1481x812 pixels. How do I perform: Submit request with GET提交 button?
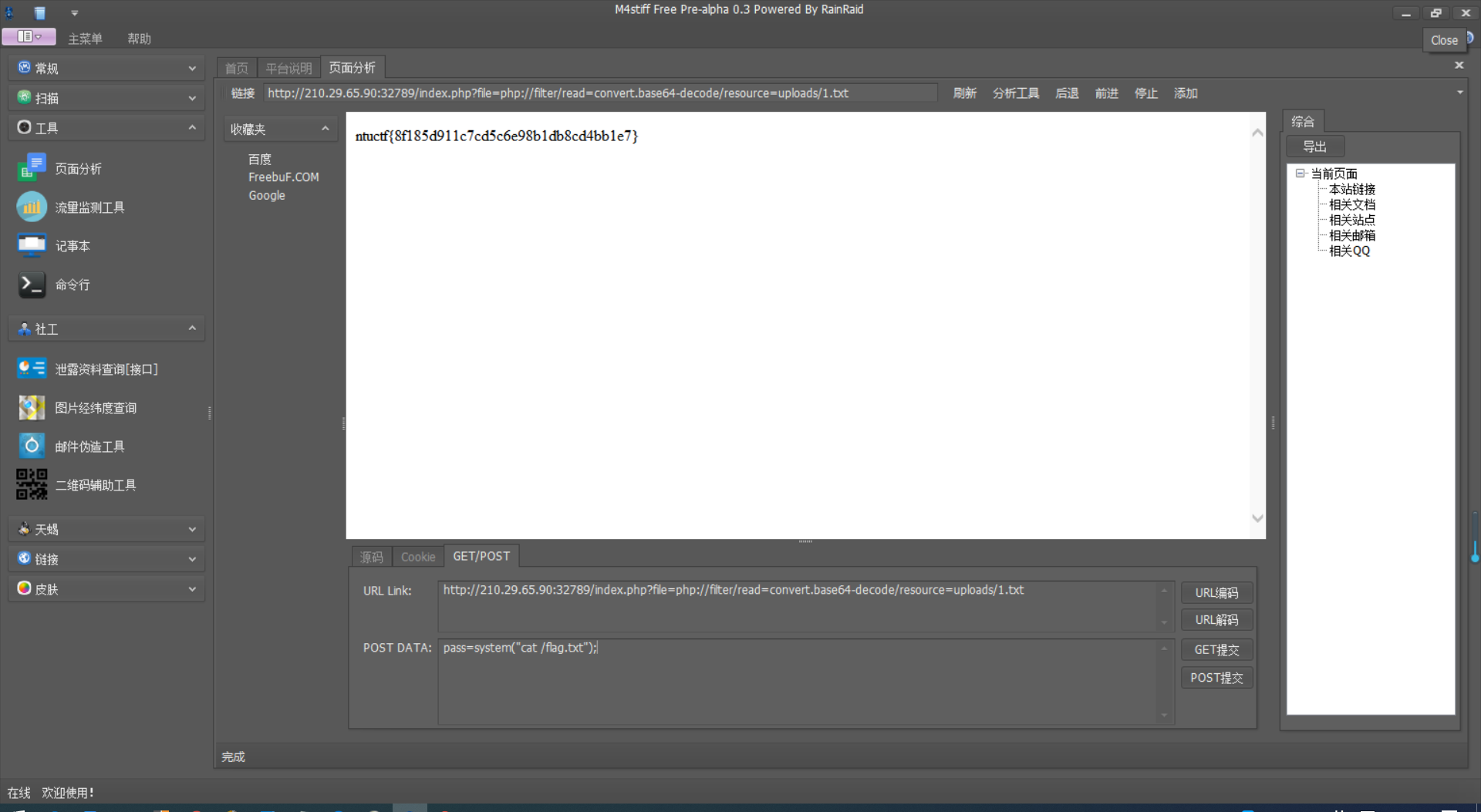pos(1216,649)
